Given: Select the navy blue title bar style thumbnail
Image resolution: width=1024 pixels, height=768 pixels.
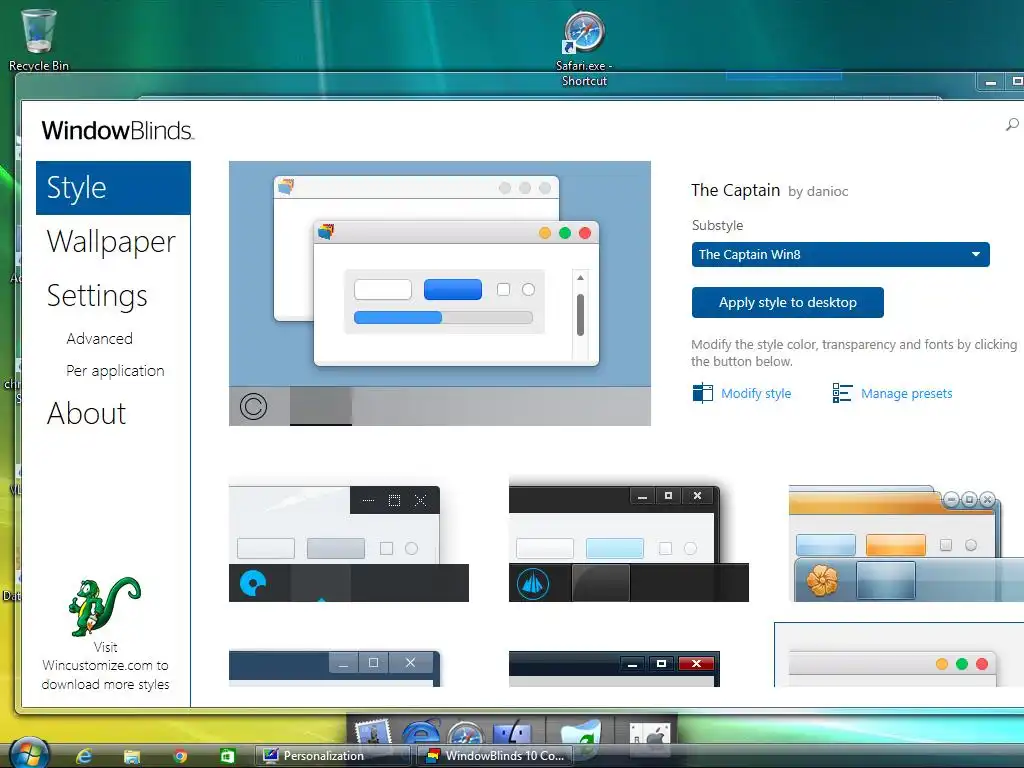Looking at the screenshot, I should coord(335,668).
